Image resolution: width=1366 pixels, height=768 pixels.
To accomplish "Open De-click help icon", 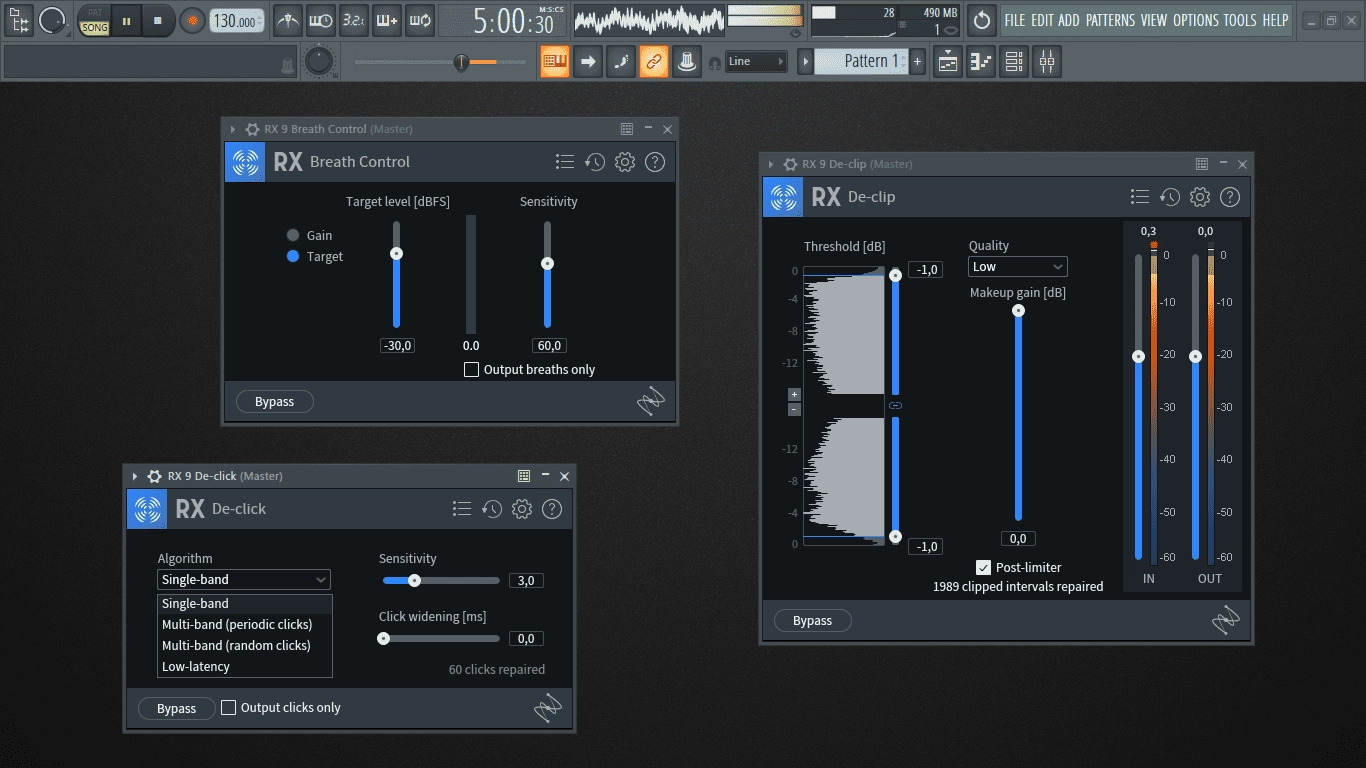I will [x=552, y=509].
